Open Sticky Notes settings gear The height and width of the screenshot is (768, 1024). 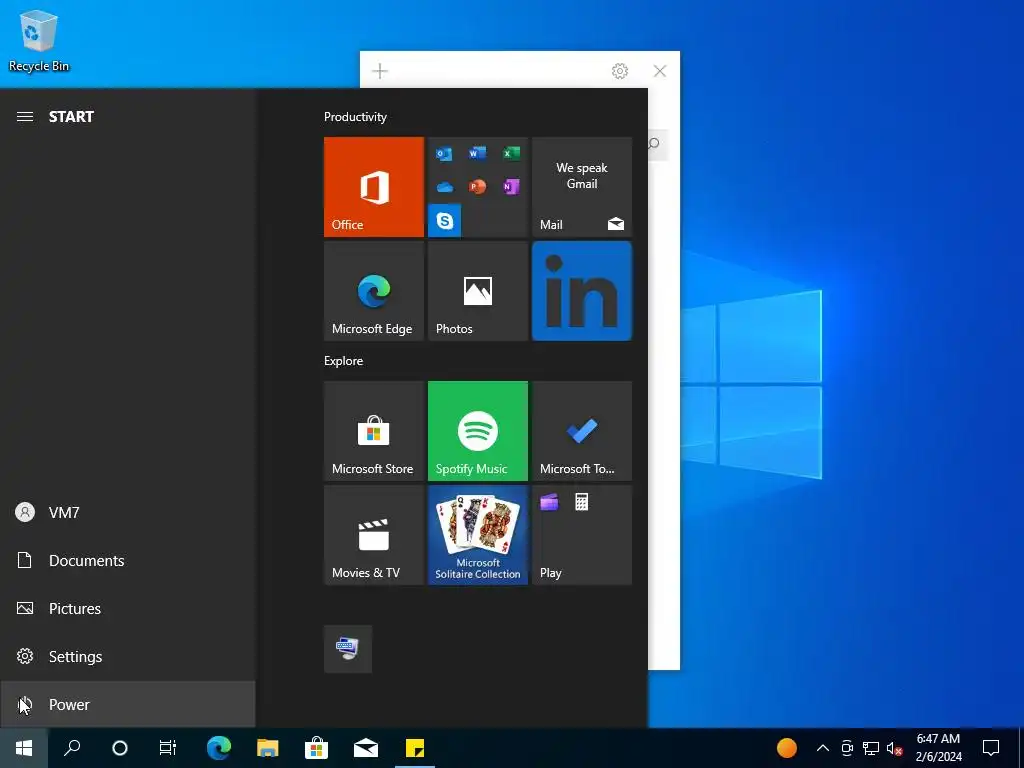pos(620,71)
